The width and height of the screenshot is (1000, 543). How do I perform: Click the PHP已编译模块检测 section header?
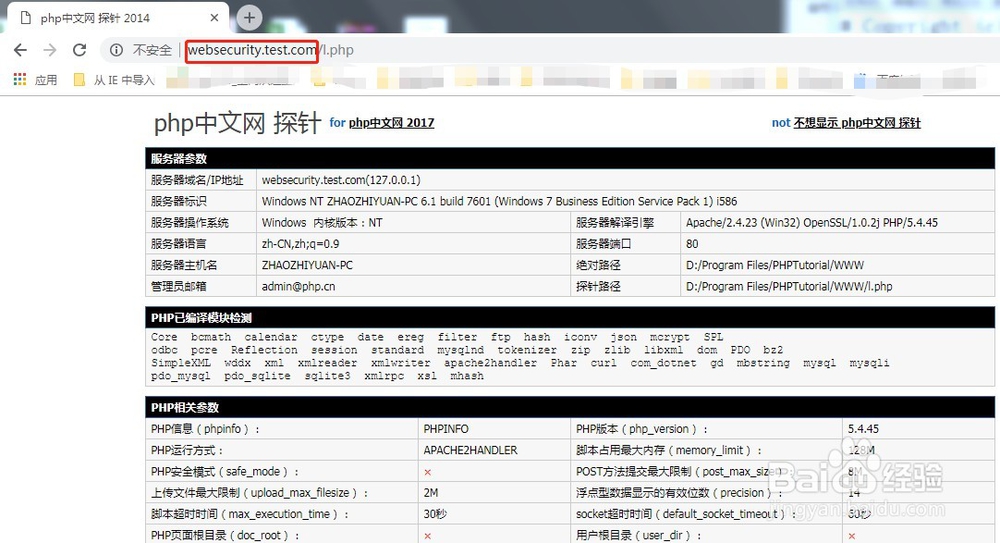click(x=570, y=317)
